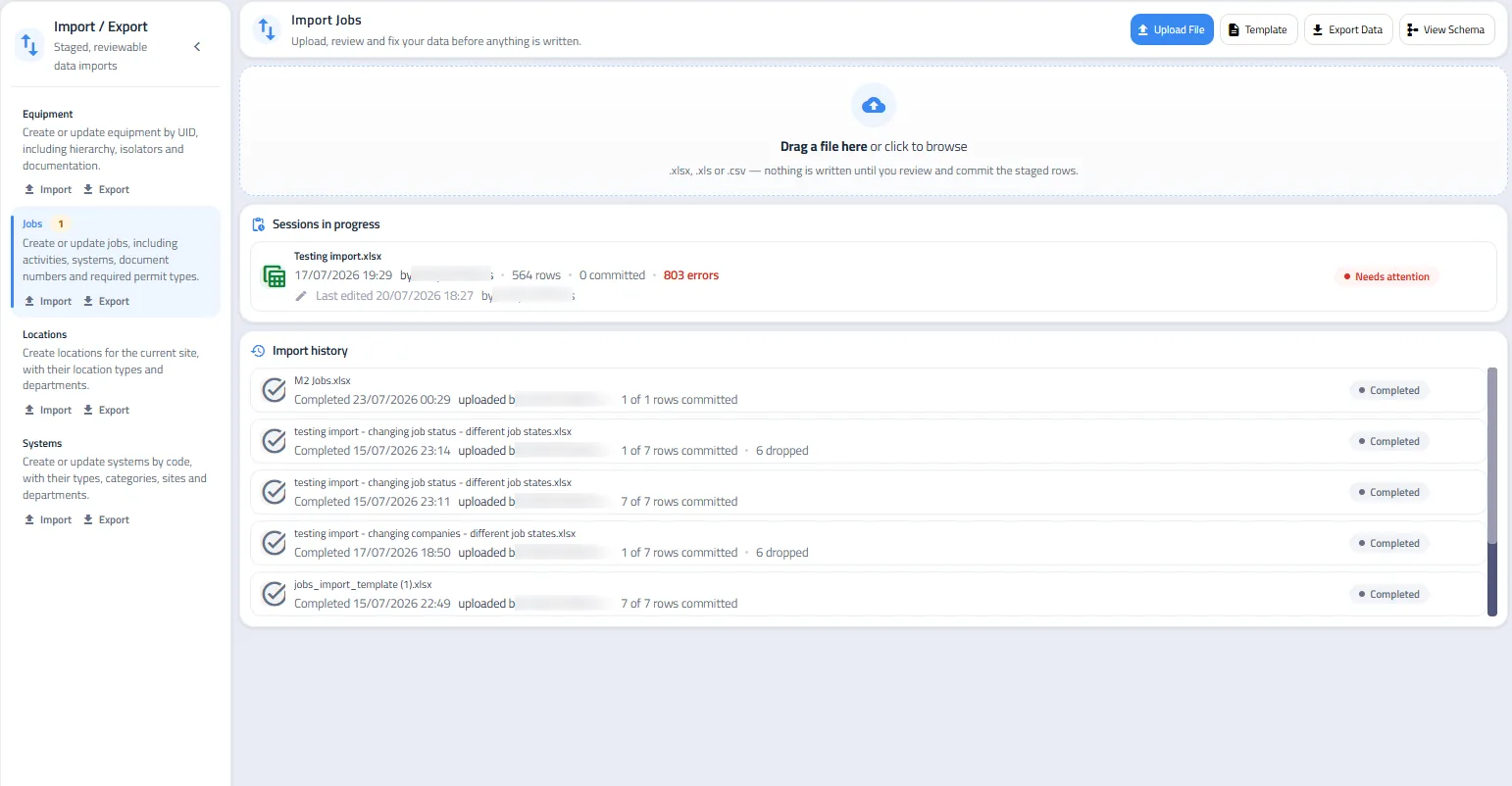The height and width of the screenshot is (786, 1512).
Task: Click the pencil icon beside Last edited
Action: [x=301, y=296]
